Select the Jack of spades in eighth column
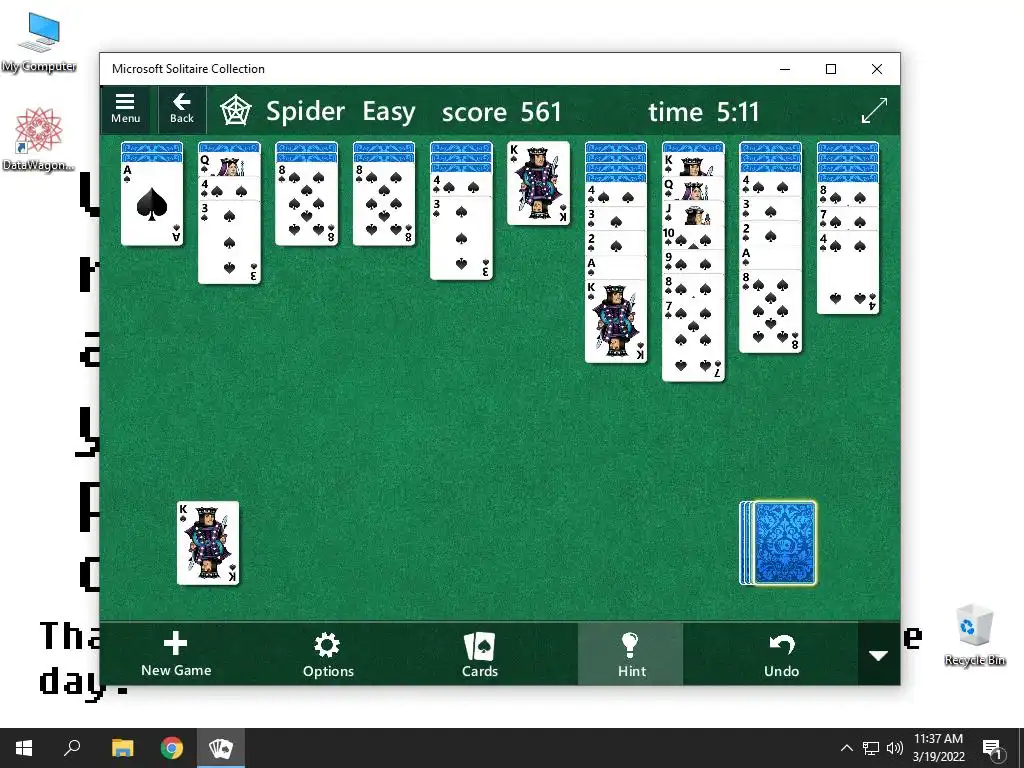1024x768 pixels. pyautogui.click(x=693, y=214)
